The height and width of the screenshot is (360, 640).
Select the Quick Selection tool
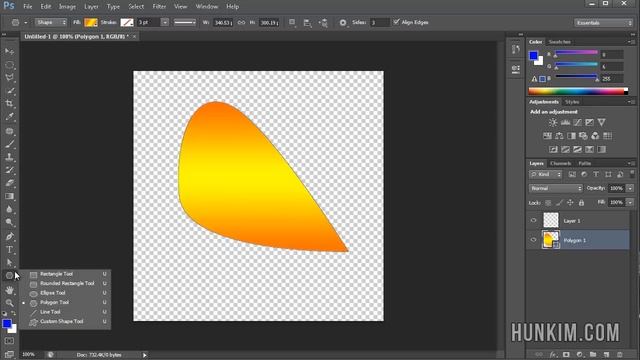coord(9,91)
